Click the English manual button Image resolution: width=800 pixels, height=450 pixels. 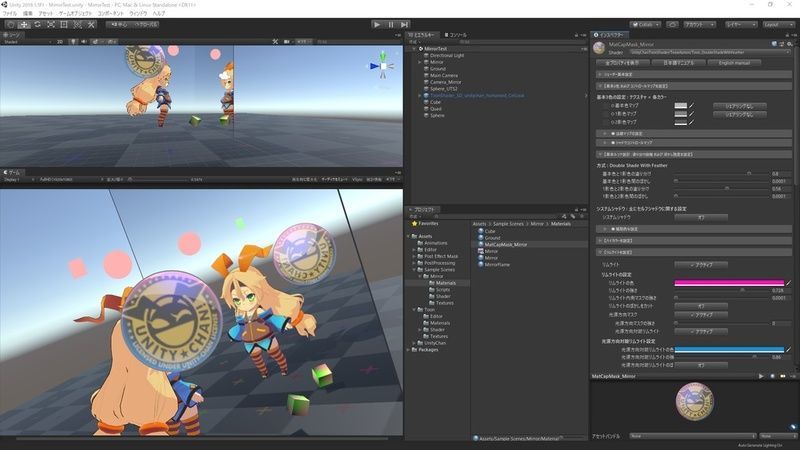[x=733, y=63]
